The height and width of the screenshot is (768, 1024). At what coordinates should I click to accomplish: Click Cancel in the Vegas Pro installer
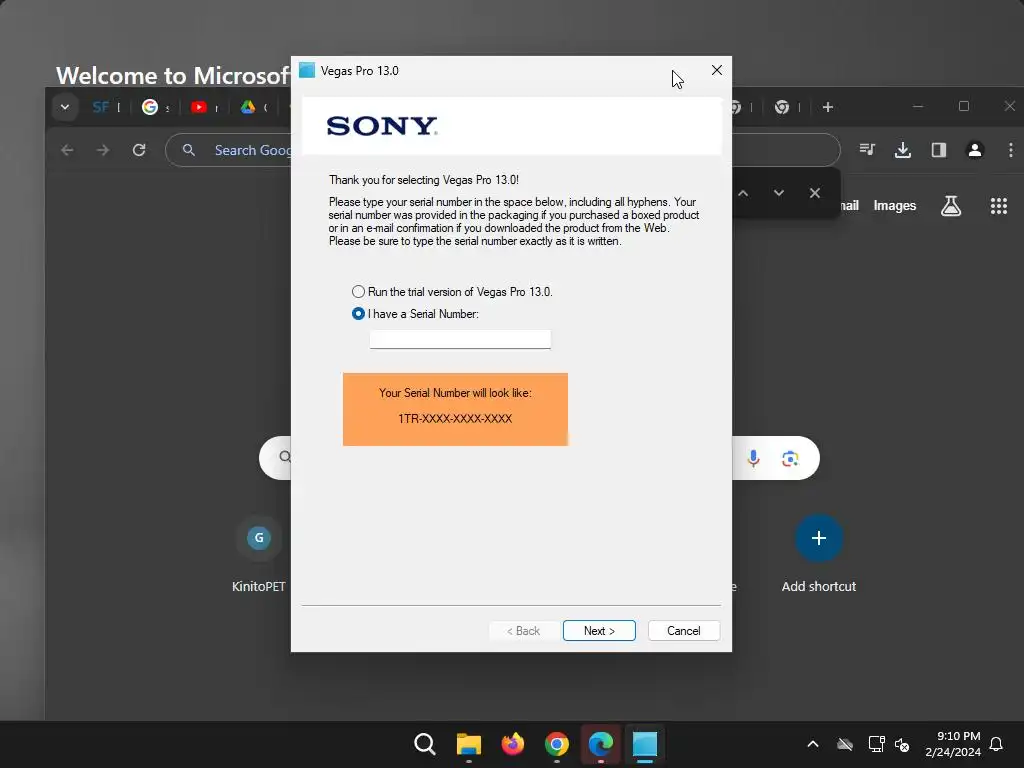[684, 631]
